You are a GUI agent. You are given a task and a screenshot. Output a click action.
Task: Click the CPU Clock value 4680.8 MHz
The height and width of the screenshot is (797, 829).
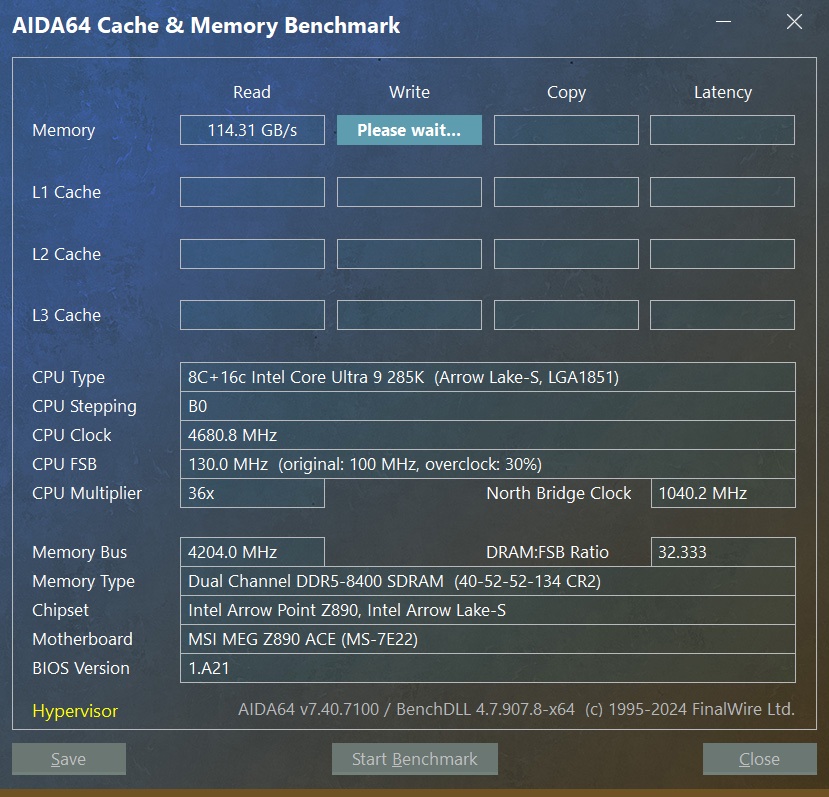pos(488,435)
